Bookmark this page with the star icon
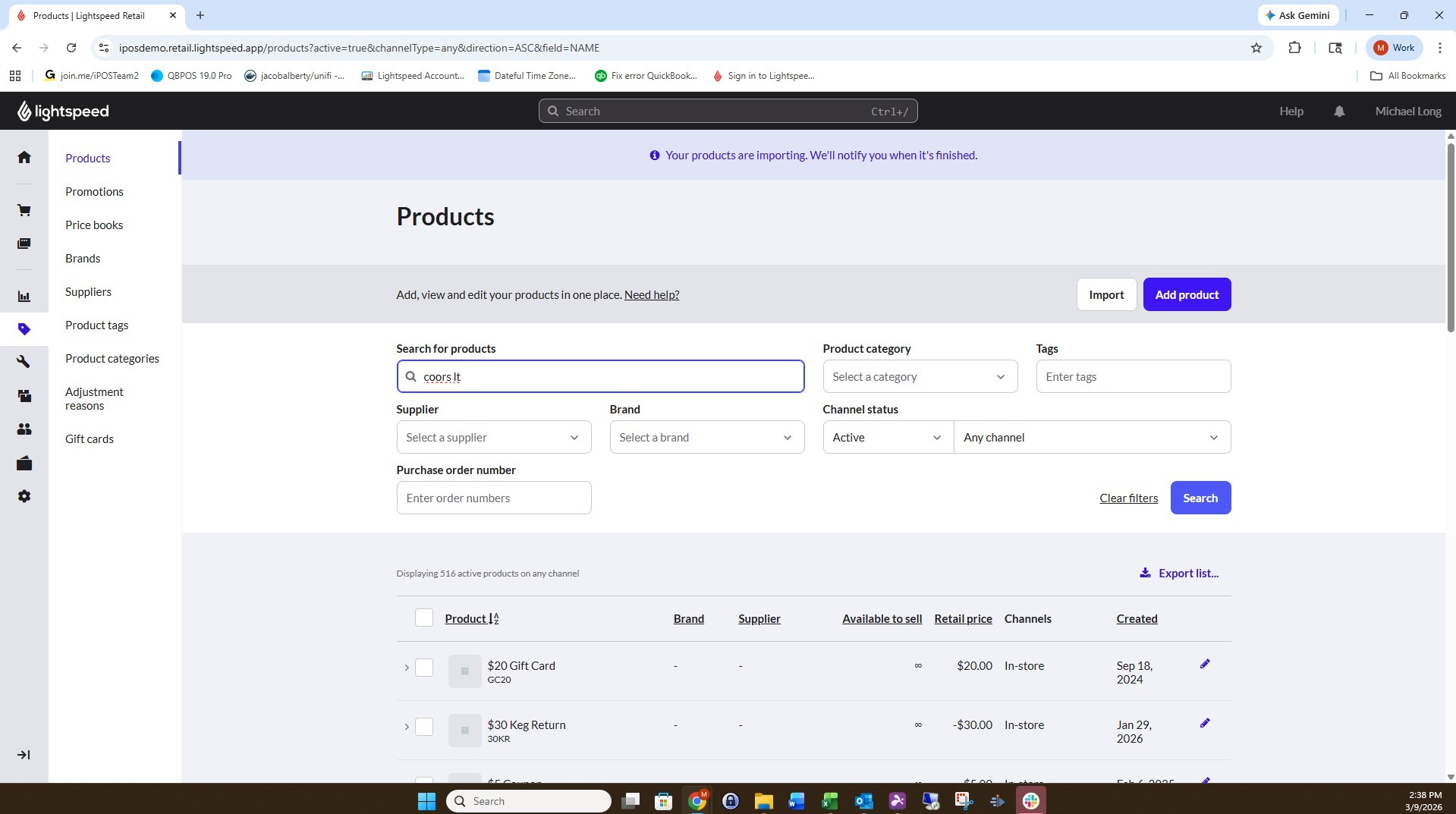The image size is (1456, 814). tap(1256, 48)
